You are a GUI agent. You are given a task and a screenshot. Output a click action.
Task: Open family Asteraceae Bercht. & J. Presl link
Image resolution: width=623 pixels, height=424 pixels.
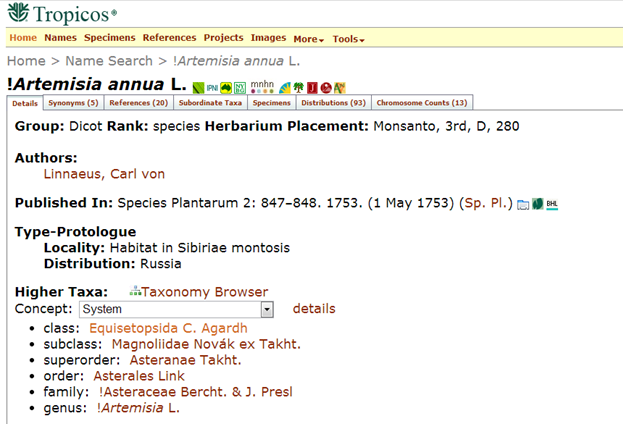tap(196, 392)
